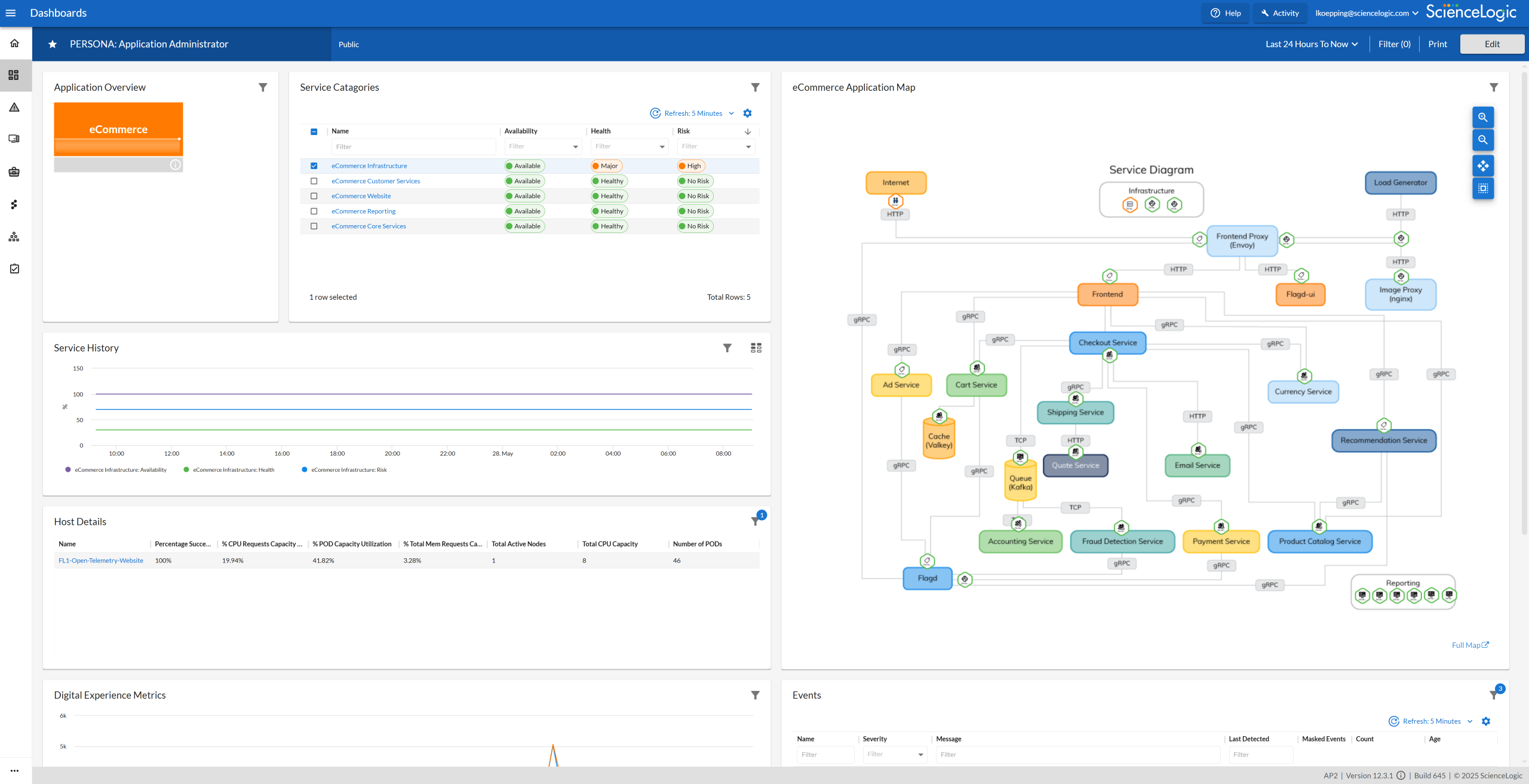Open the hamburger navigation menu
1529x784 pixels.
(x=11, y=13)
